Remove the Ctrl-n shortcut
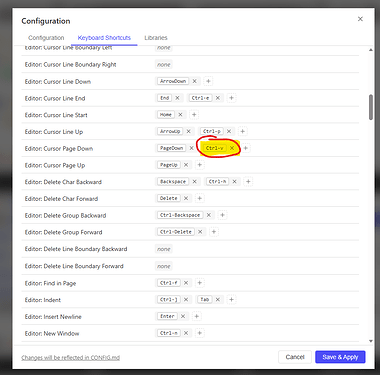Viewport: 380px width, 375px height. pos(186,333)
